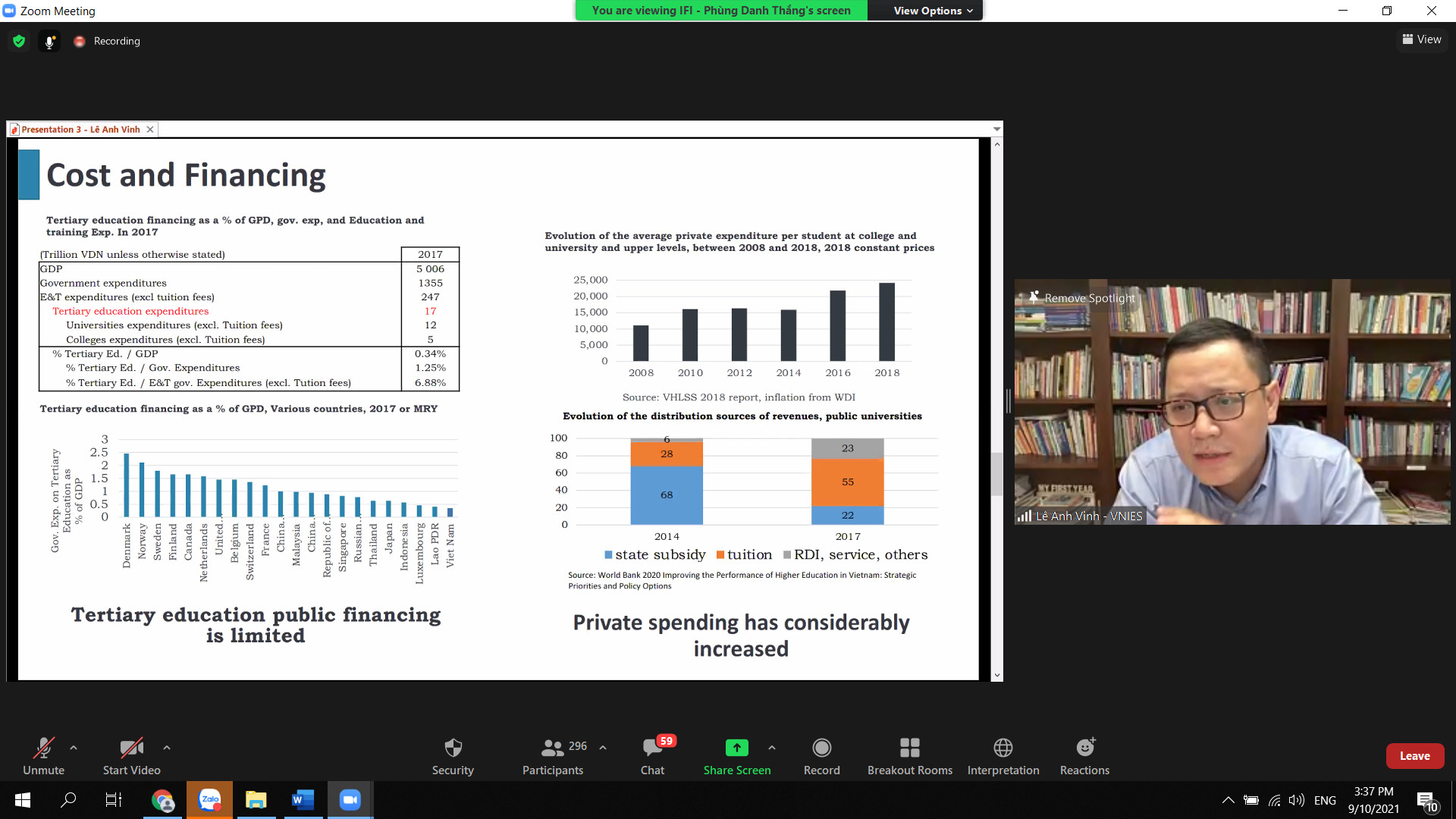Toggle the Recording indicator off
The height and width of the screenshot is (819, 1456).
[x=106, y=40]
